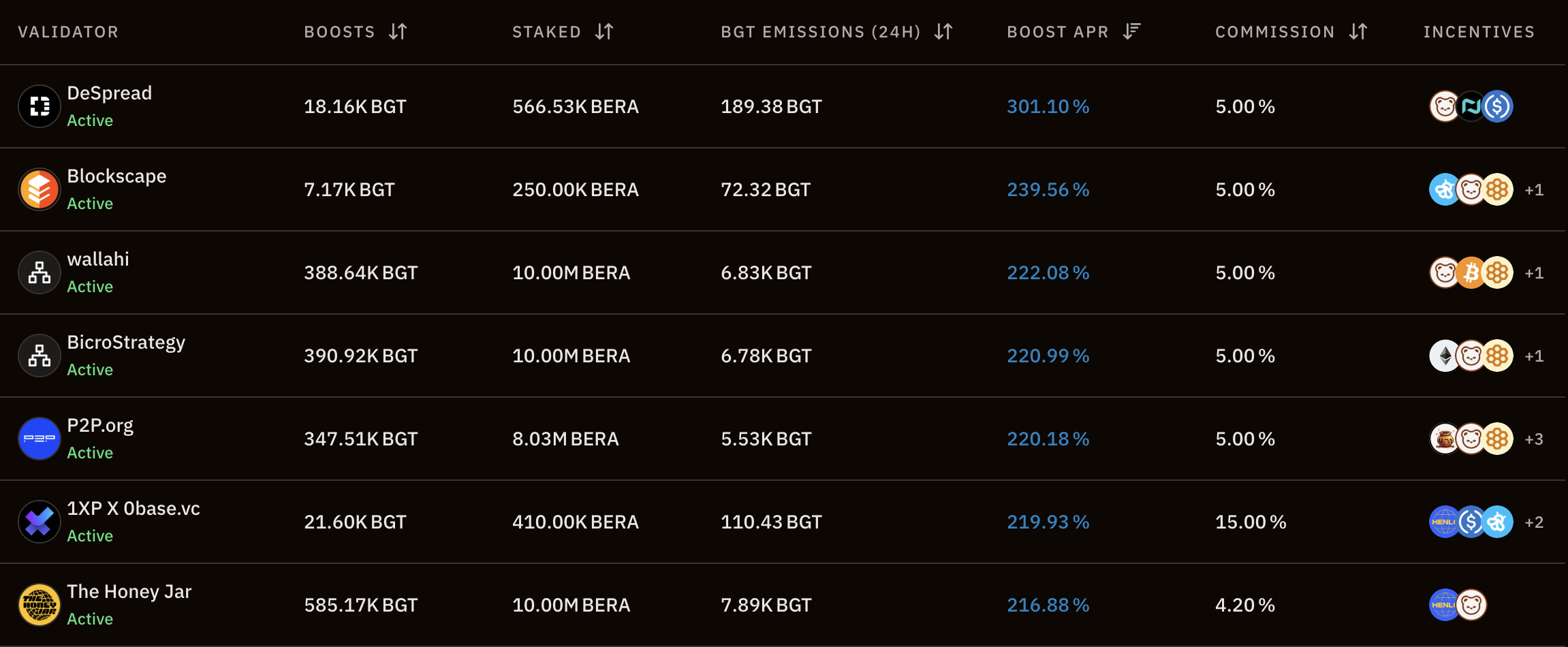This screenshot has width=1568, height=647.
Task: Sort validators by Boosts column arrows
Action: (x=398, y=31)
